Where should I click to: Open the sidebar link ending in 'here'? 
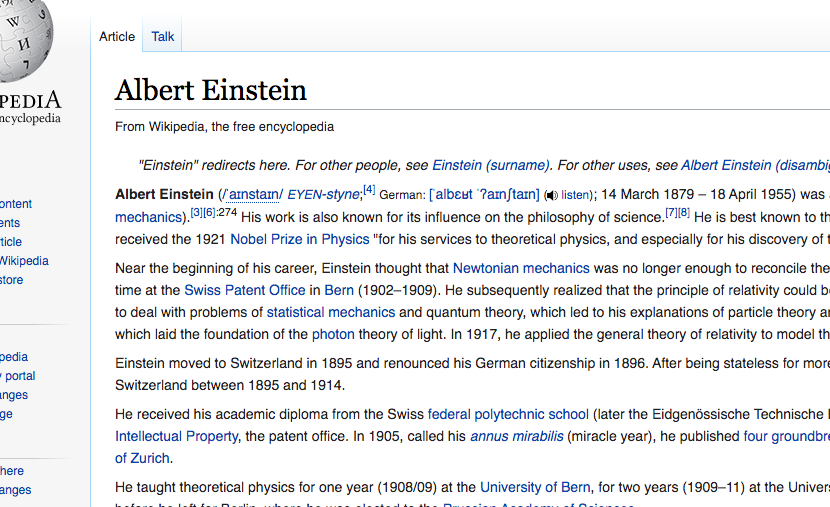click(12, 470)
